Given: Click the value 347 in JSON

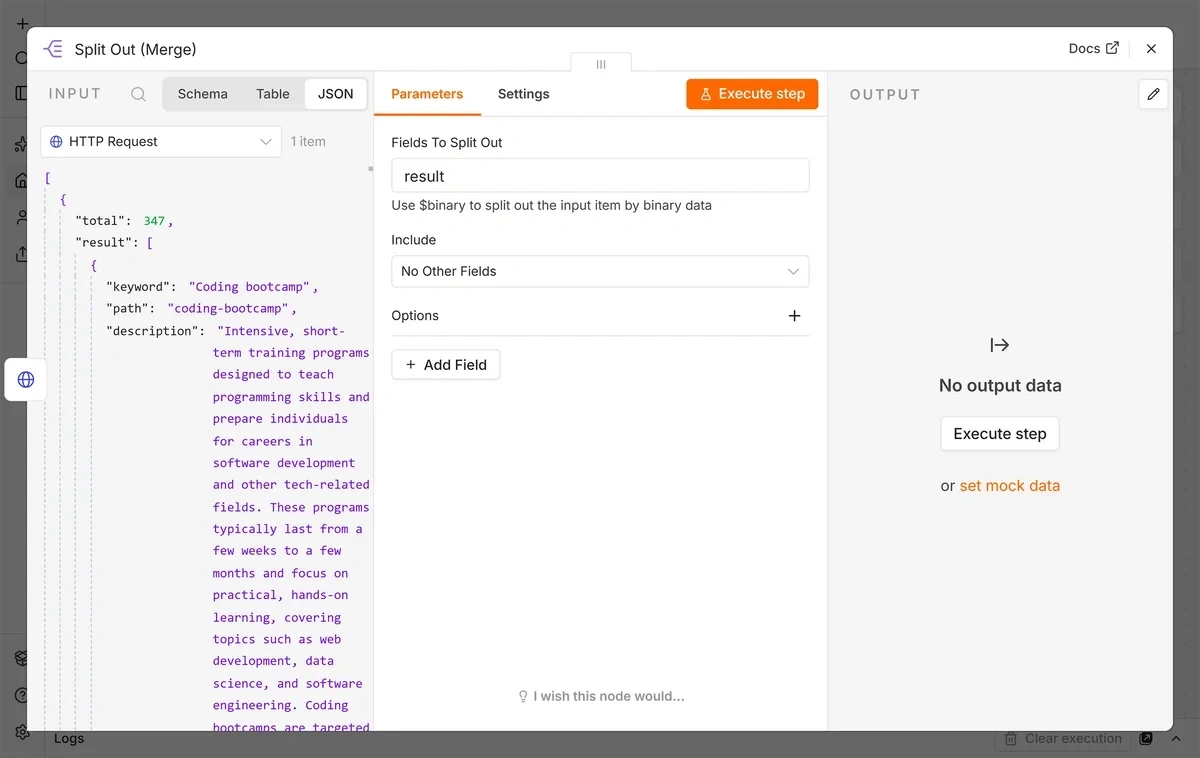Looking at the screenshot, I should 154,221.
